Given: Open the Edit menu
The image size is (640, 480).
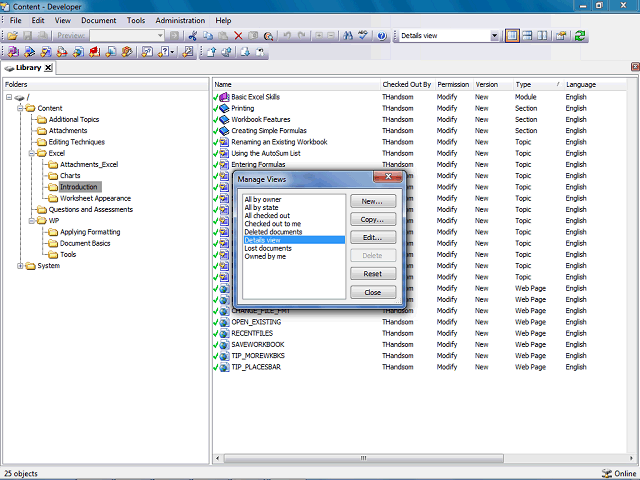Looking at the screenshot, I should tap(38, 20).
